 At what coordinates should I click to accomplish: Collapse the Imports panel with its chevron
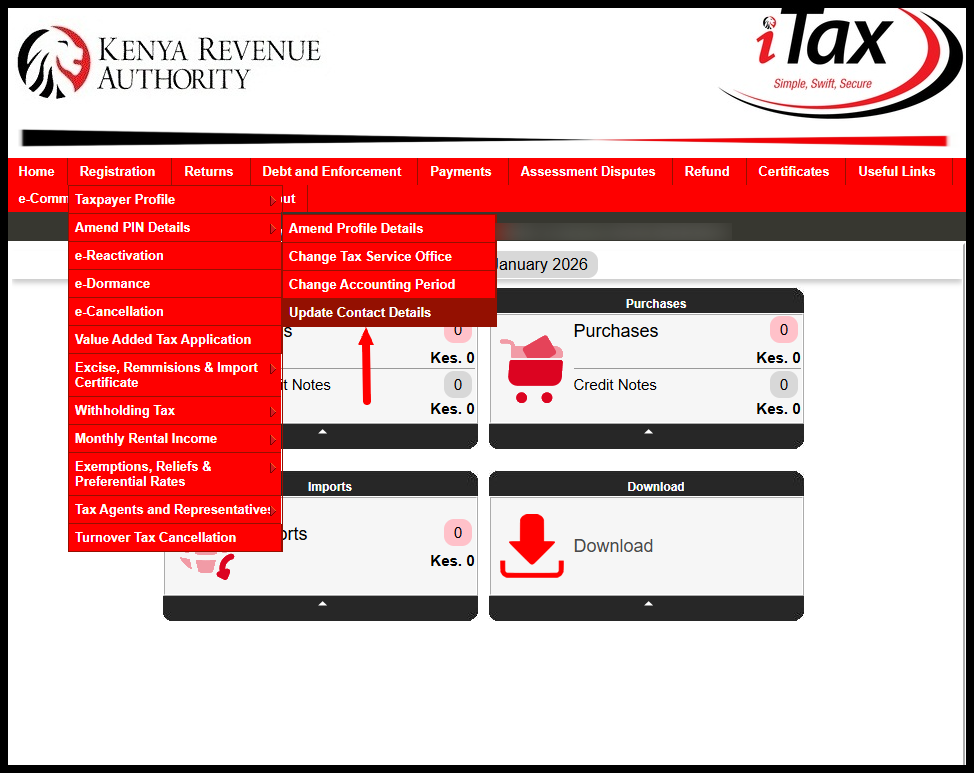point(320,603)
